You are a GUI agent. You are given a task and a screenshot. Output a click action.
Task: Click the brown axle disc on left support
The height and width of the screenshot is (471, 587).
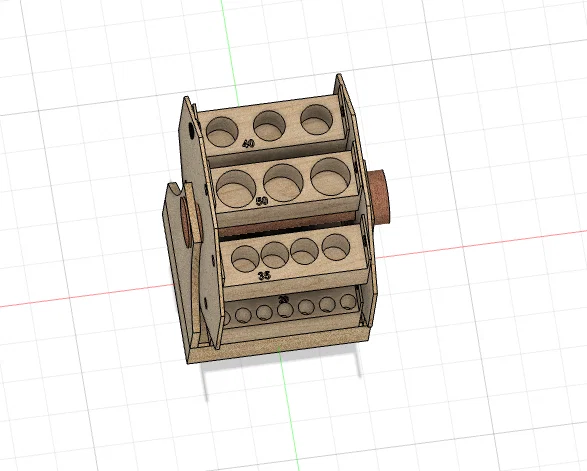[x=186, y=222]
